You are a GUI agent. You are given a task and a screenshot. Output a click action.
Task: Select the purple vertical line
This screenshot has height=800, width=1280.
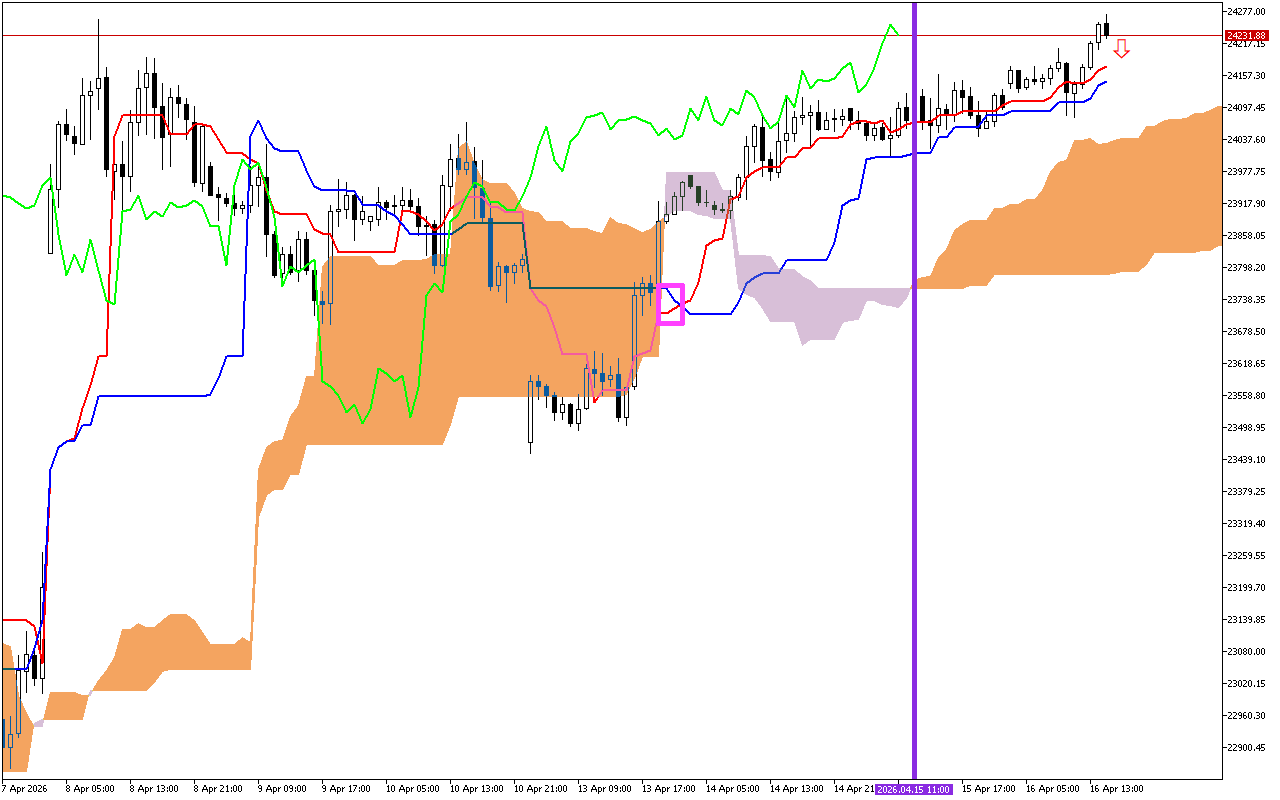click(914, 400)
